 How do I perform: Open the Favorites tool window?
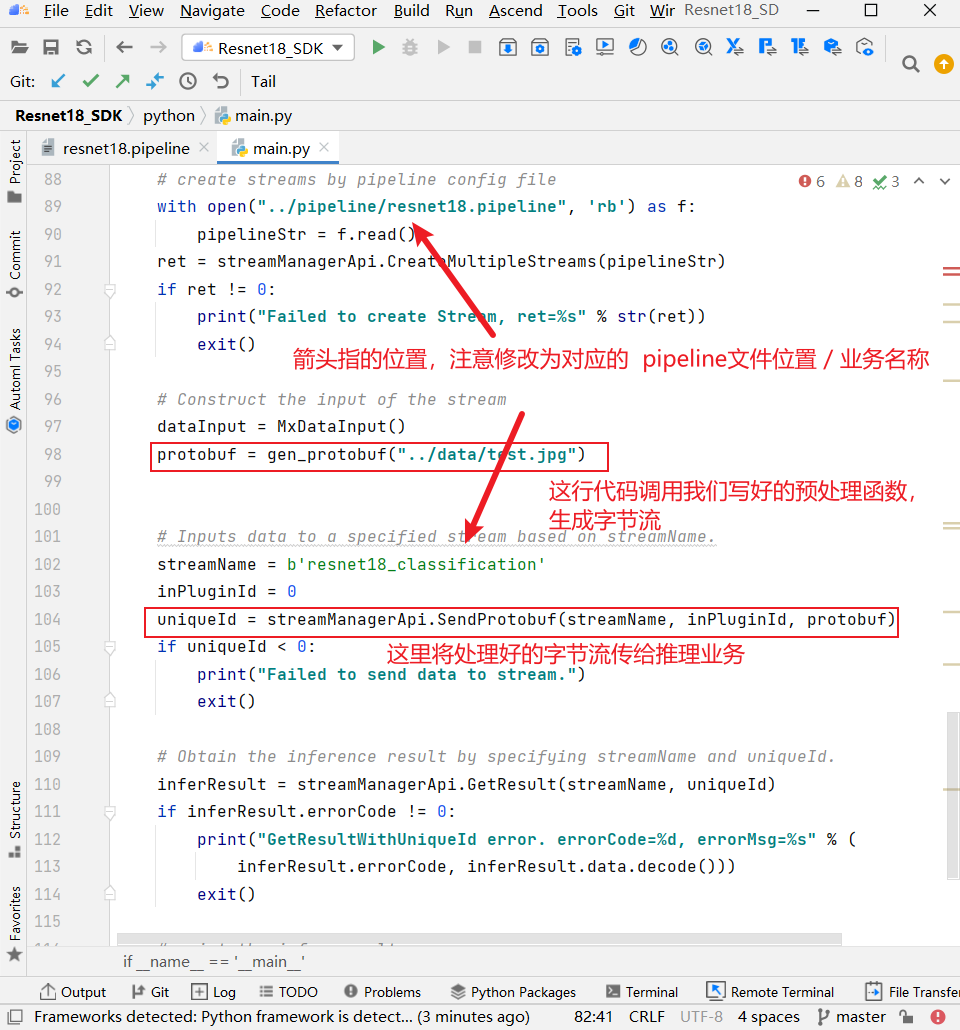pyautogui.click(x=14, y=924)
